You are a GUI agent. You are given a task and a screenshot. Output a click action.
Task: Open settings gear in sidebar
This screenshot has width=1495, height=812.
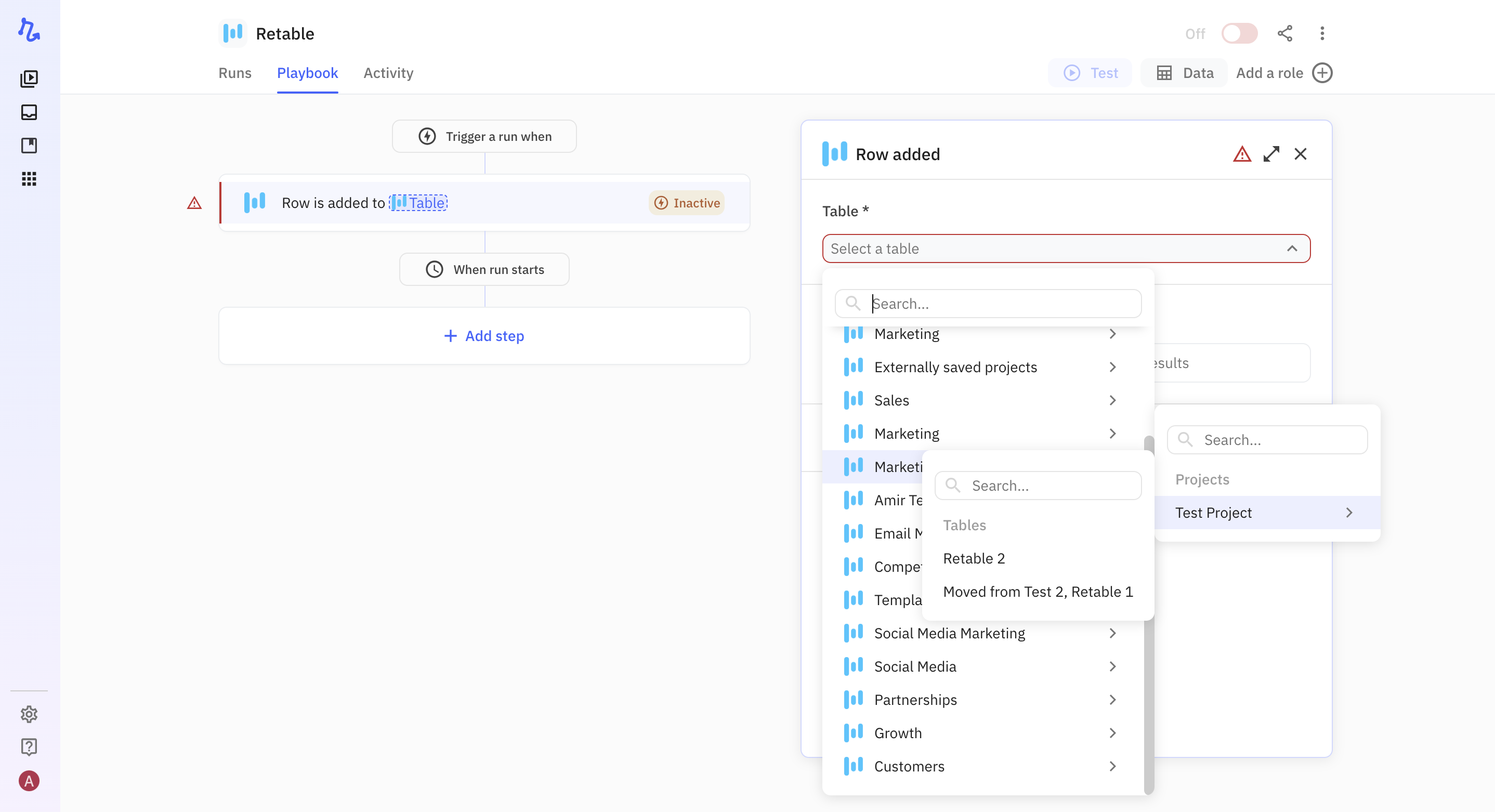29,714
